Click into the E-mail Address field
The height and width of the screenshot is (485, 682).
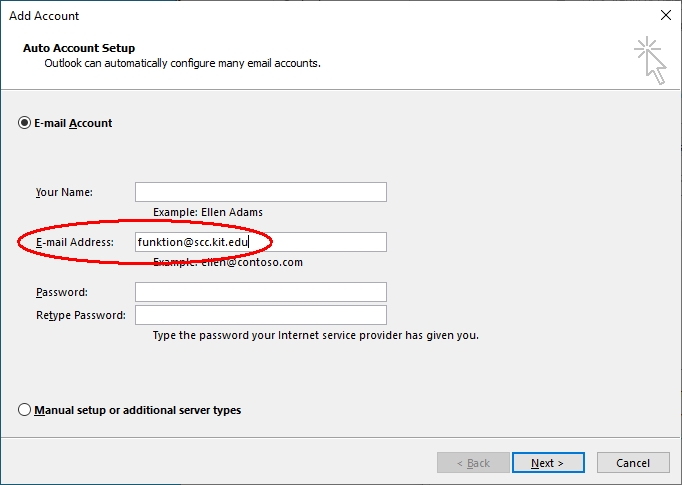click(261, 242)
